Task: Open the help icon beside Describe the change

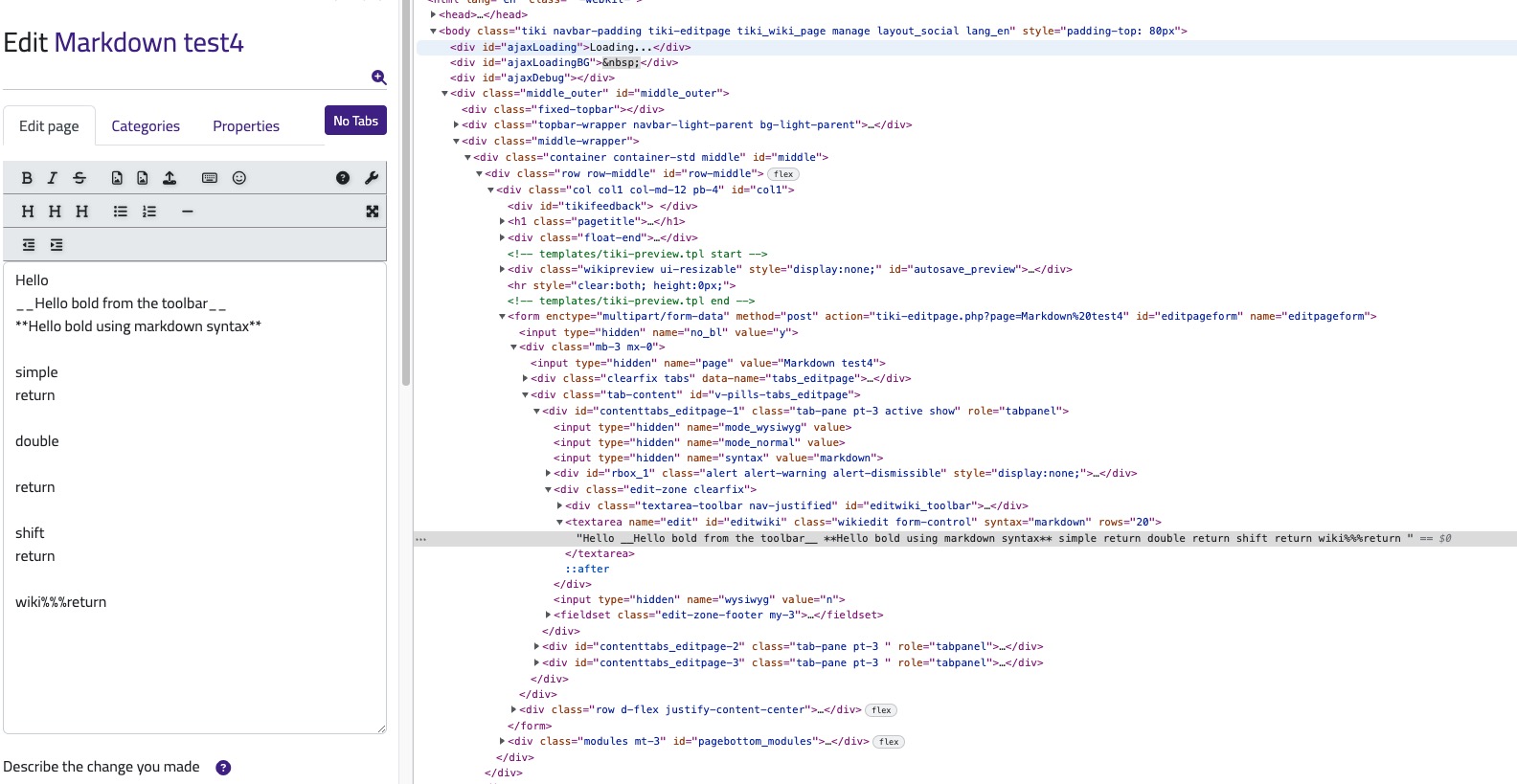Action: (x=223, y=768)
